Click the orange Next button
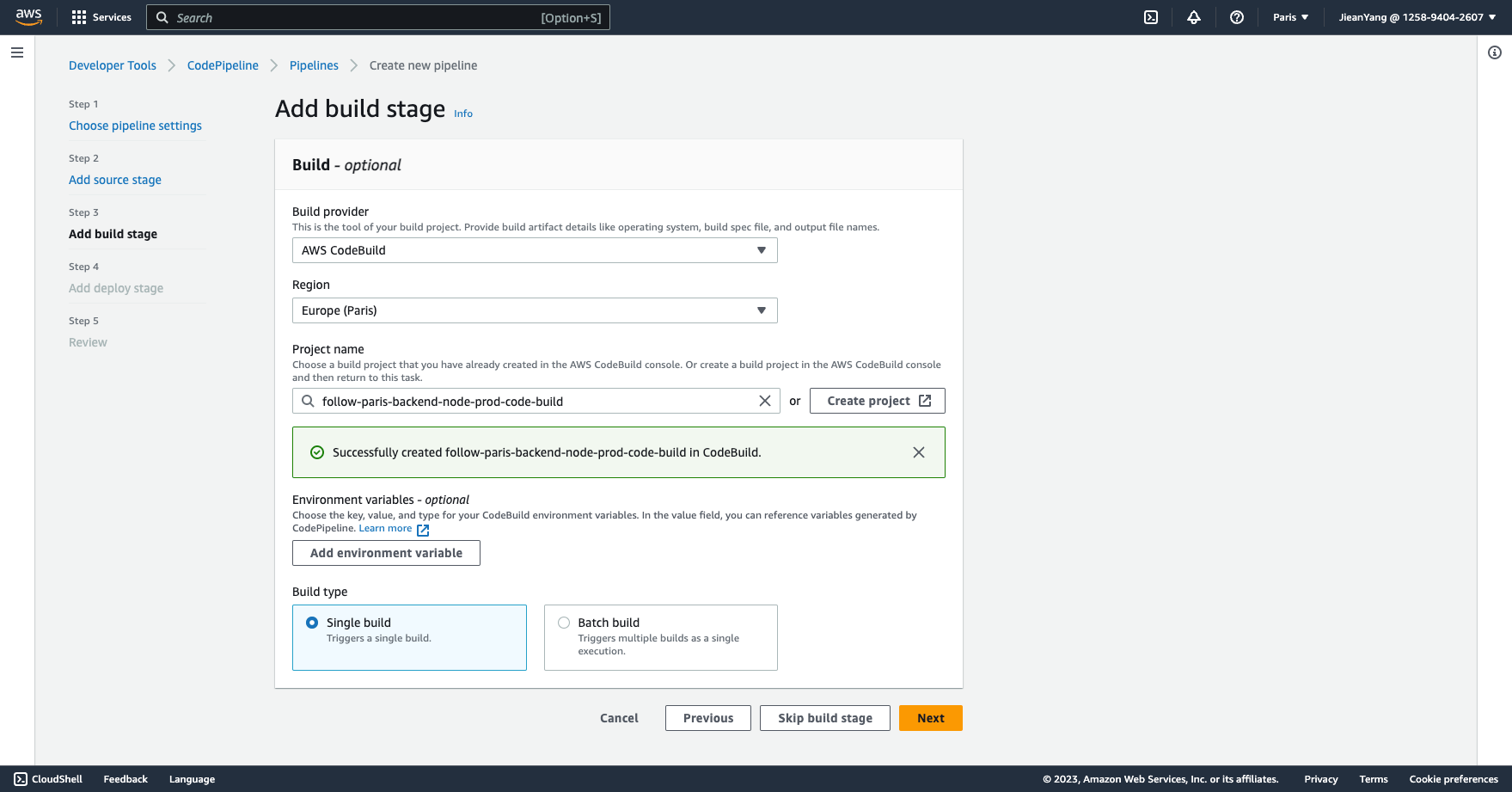 pyautogui.click(x=931, y=718)
